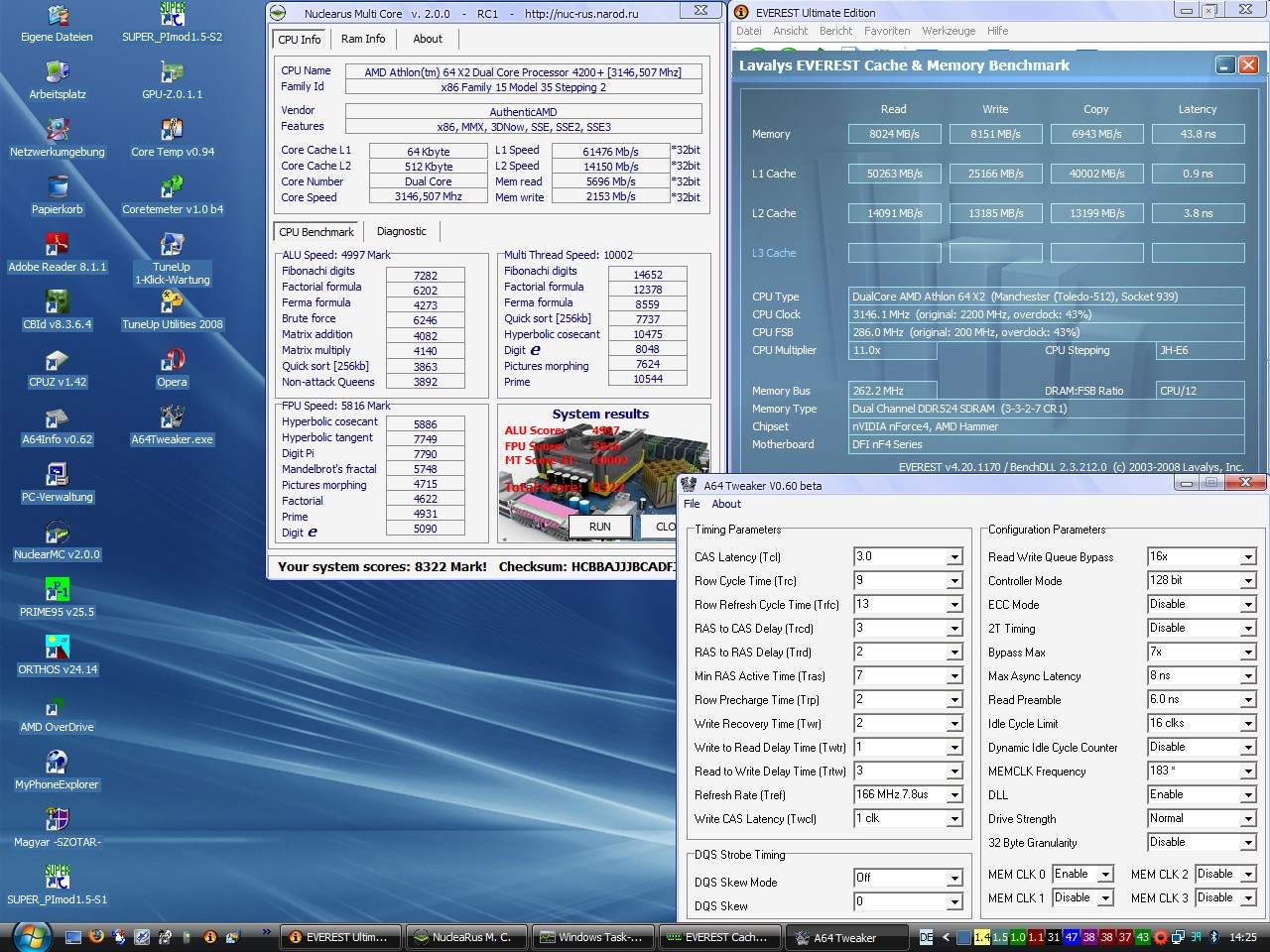The image size is (1270, 952).
Task: Open the 2T Timing dropdown
Action: point(1248,629)
